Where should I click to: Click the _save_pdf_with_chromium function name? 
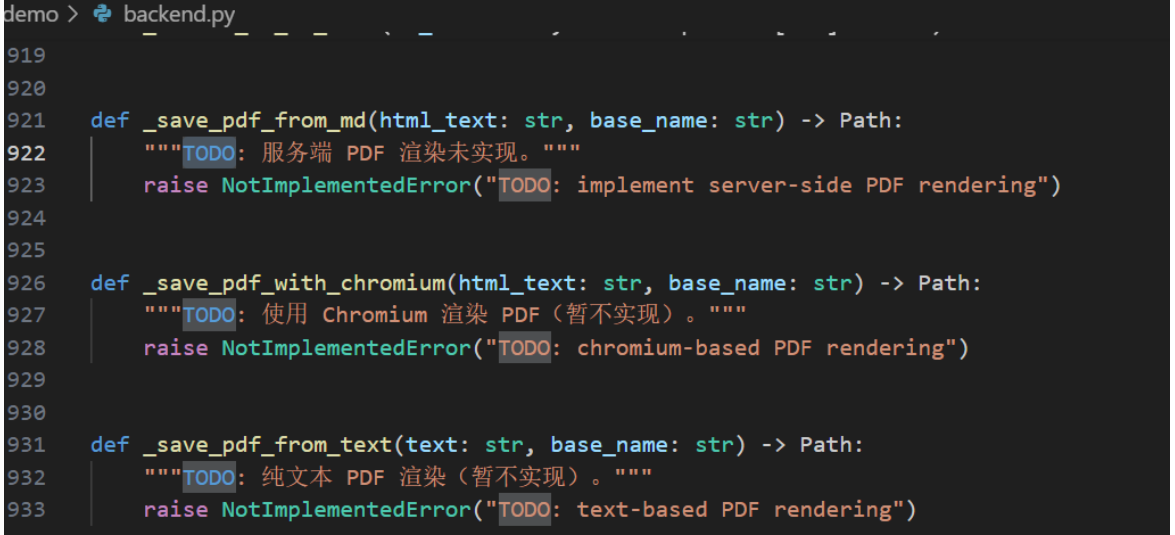(x=294, y=283)
